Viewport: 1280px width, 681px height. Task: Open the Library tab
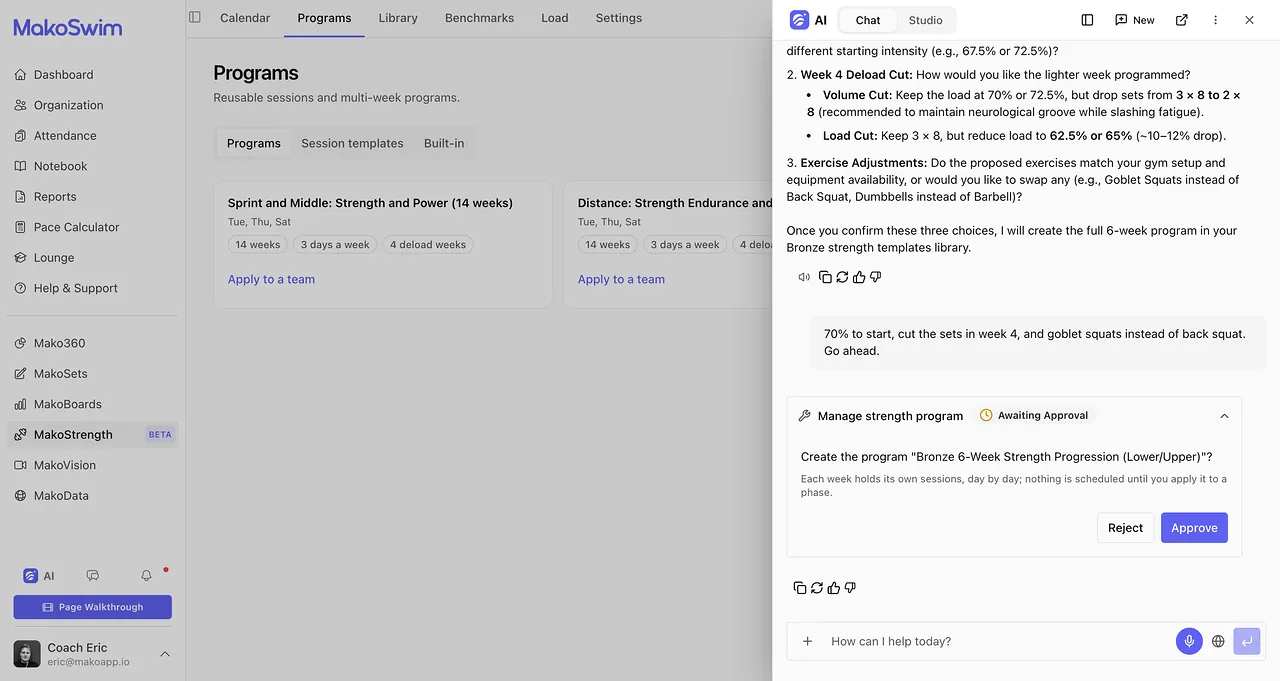[x=398, y=18]
